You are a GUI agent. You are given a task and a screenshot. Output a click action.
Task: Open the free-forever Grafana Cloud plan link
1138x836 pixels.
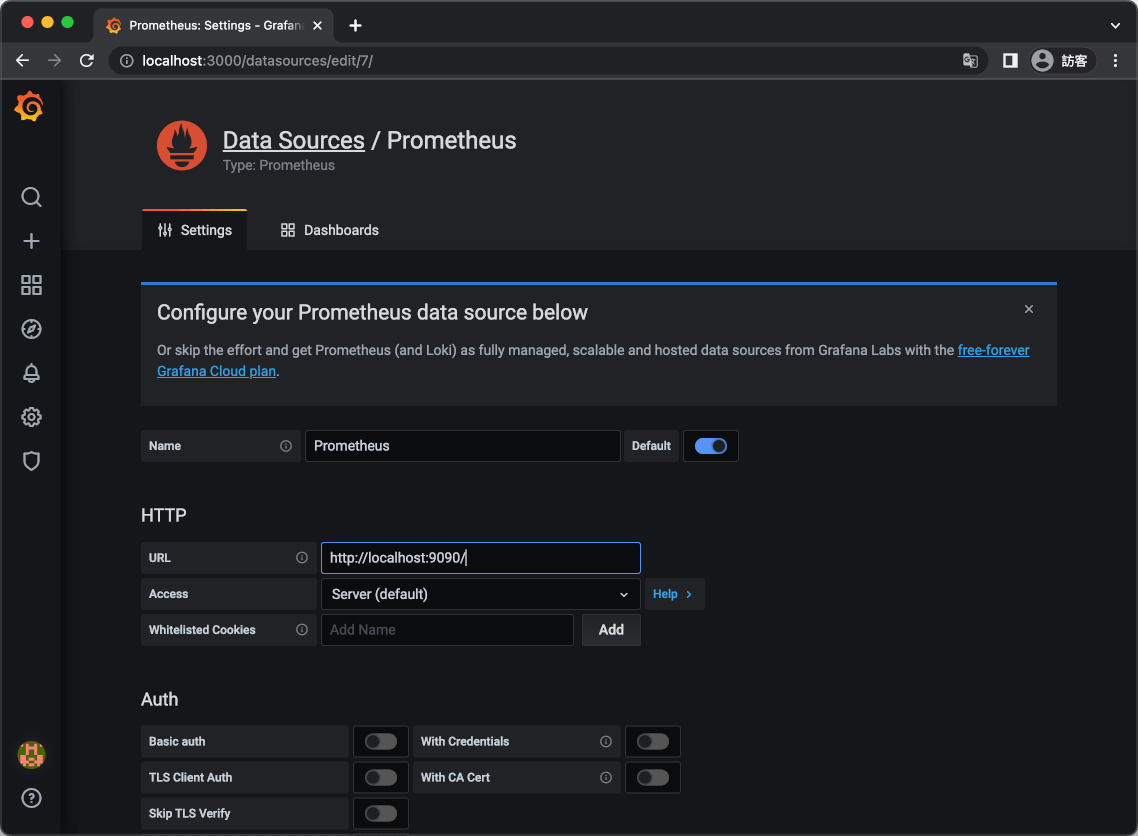coord(994,351)
